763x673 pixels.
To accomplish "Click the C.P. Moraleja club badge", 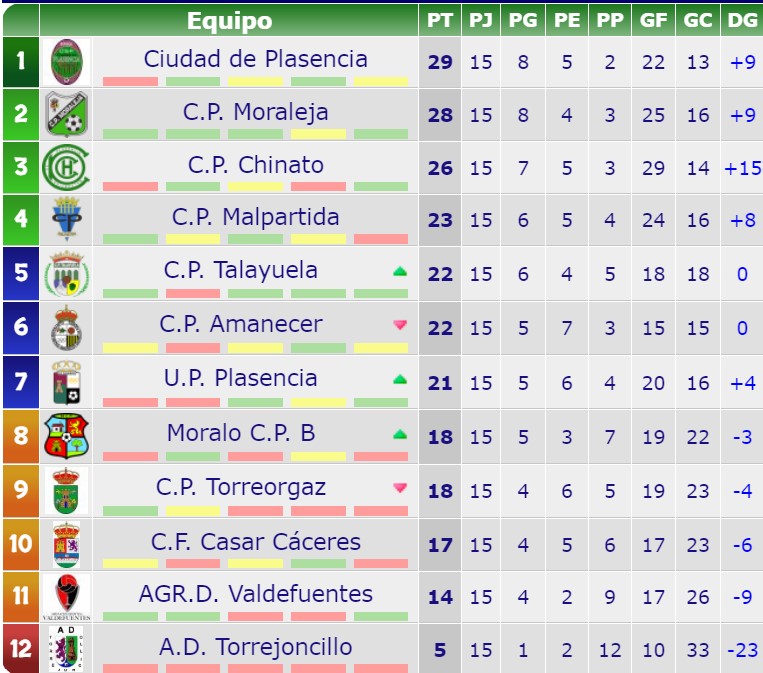I will click(x=67, y=114).
